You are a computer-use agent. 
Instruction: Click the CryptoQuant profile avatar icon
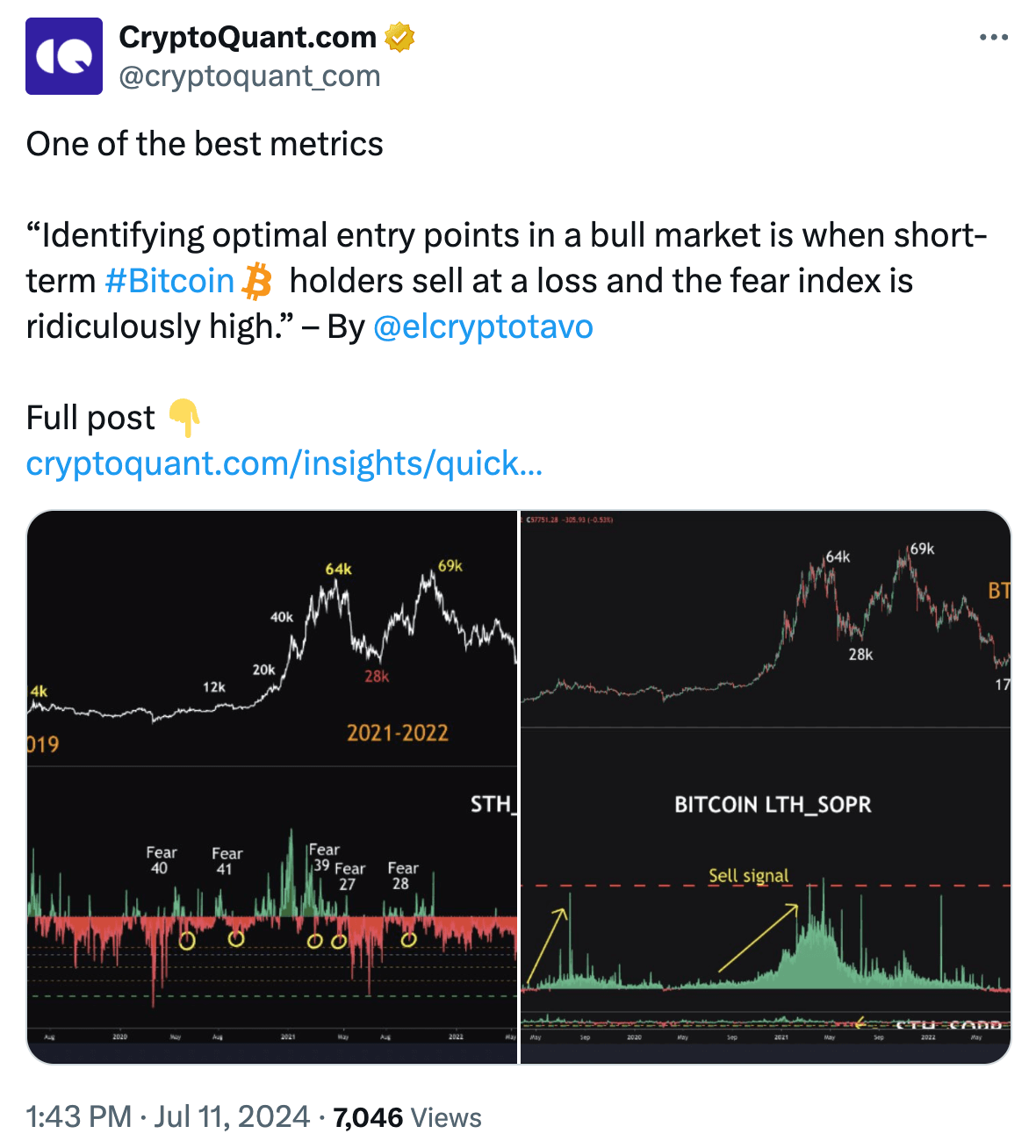tap(64, 54)
